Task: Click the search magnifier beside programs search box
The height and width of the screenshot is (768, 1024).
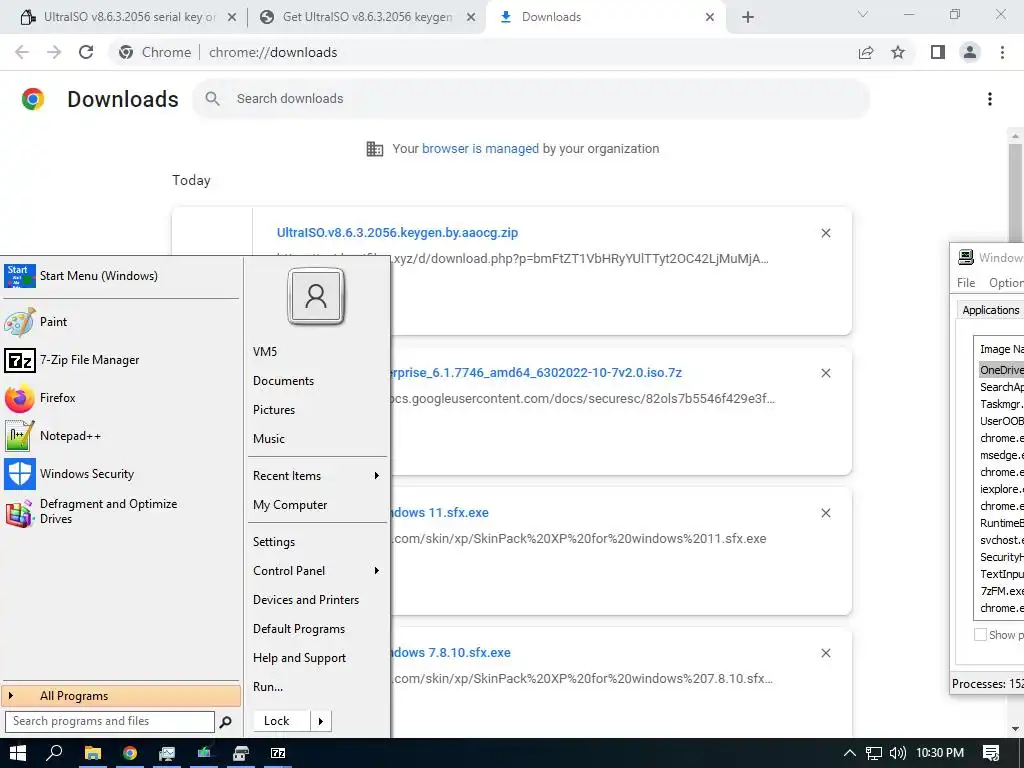Action: [x=225, y=722]
